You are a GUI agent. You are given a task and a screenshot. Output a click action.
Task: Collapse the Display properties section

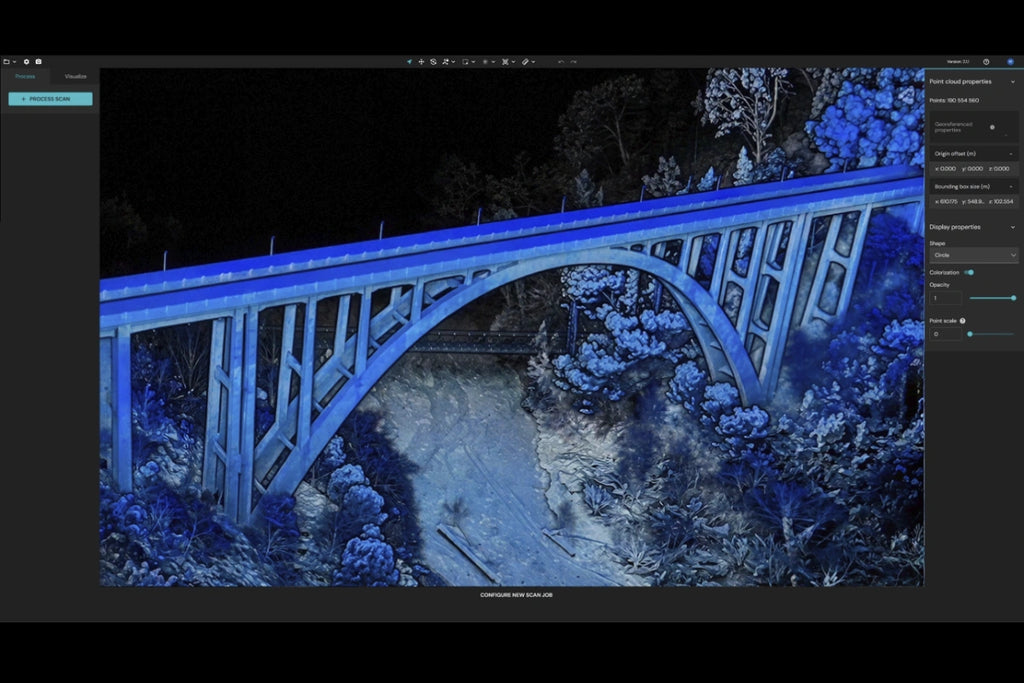pyautogui.click(x=1013, y=227)
